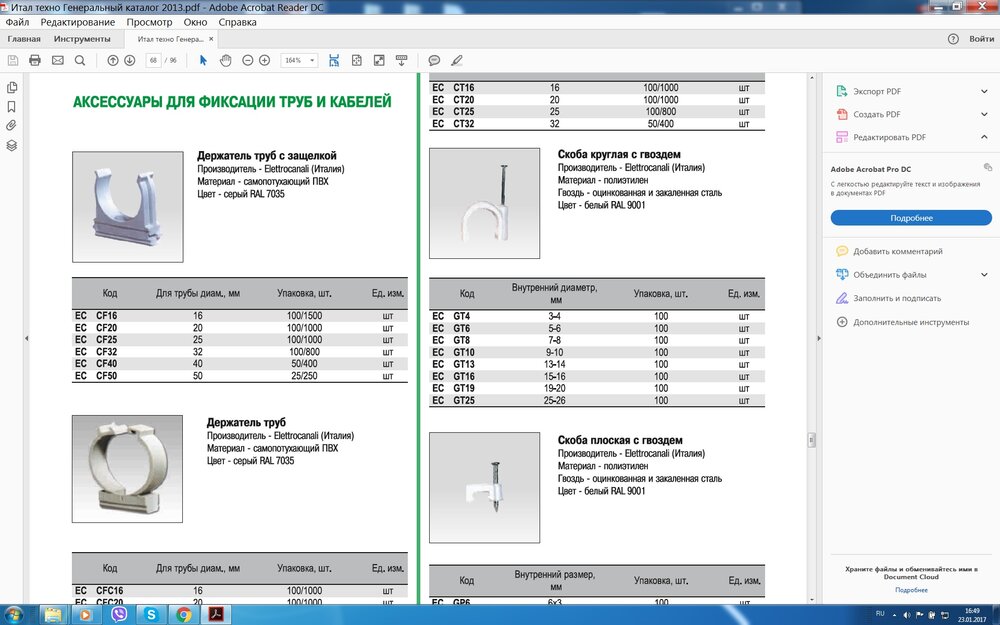Open Export PDF tool
Screen dimensions: 1000x625
point(877,91)
